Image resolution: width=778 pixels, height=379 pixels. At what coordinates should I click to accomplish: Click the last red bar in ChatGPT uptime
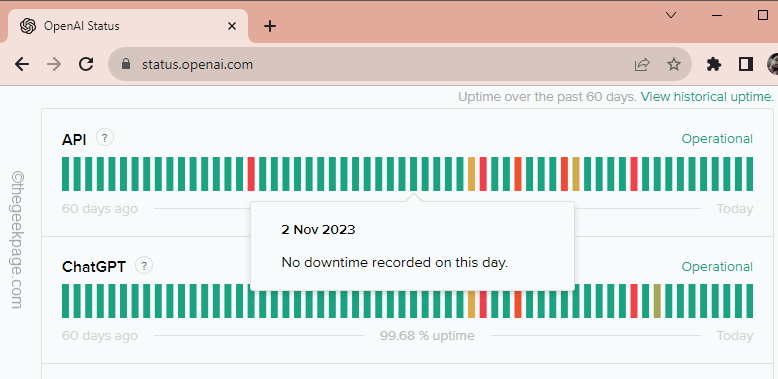point(634,301)
